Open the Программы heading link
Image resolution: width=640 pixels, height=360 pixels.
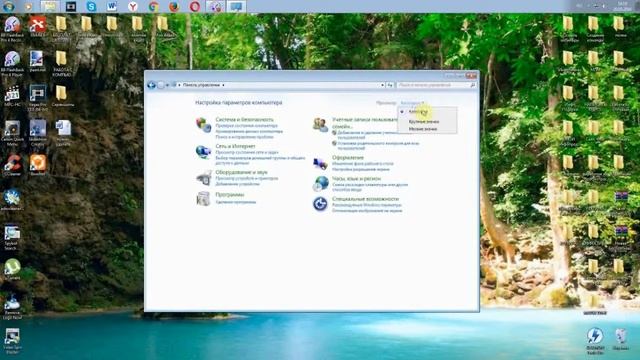click(x=229, y=195)
